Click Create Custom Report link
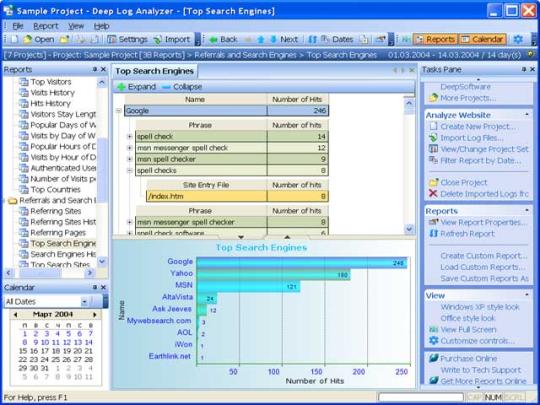The image size is (540, 405). click(484, 256)
